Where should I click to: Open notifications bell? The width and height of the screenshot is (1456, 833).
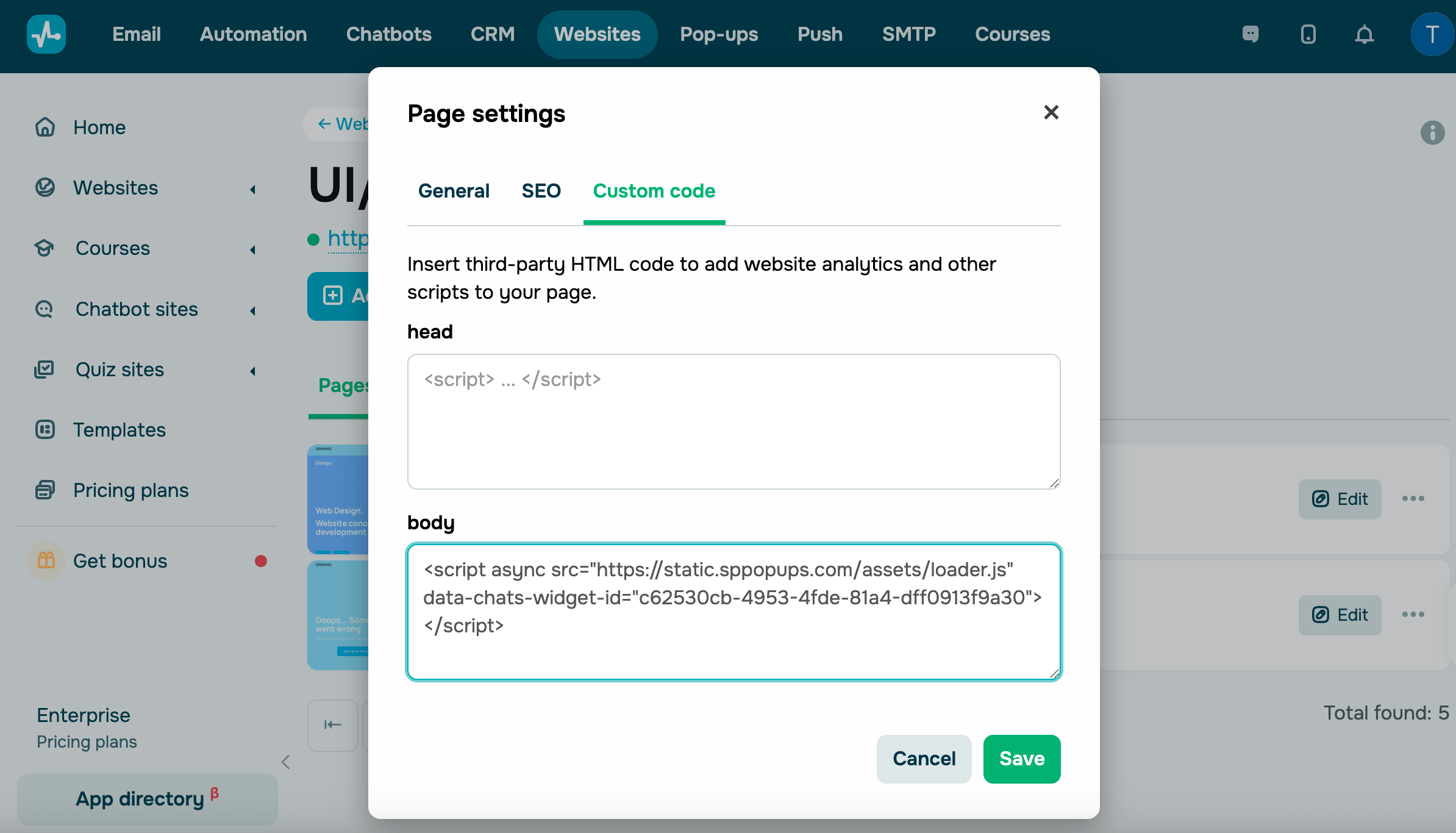pyautogui.click(x=1365, y=35)
